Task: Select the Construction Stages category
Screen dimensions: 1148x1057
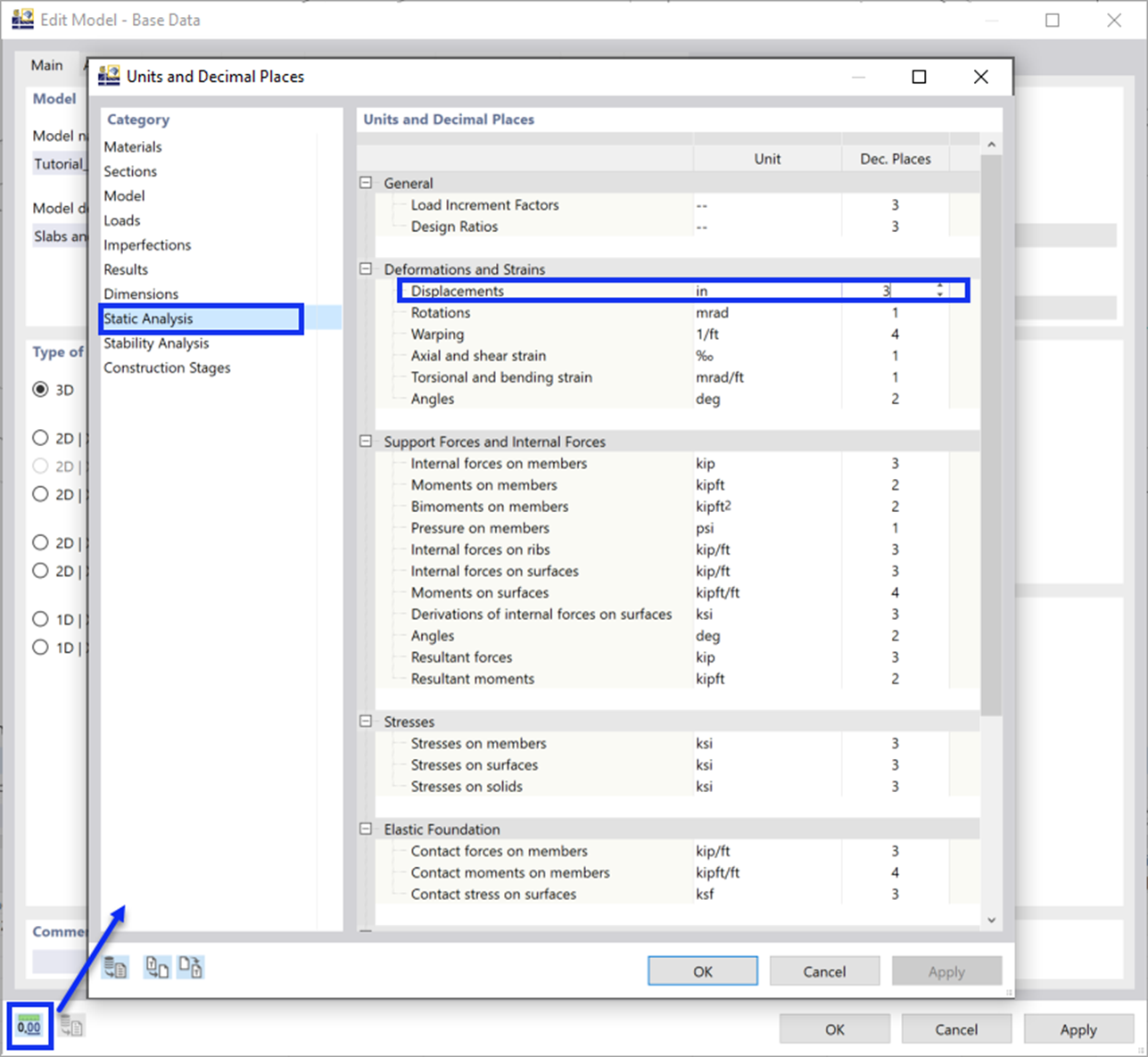Action: coord(167,367)
